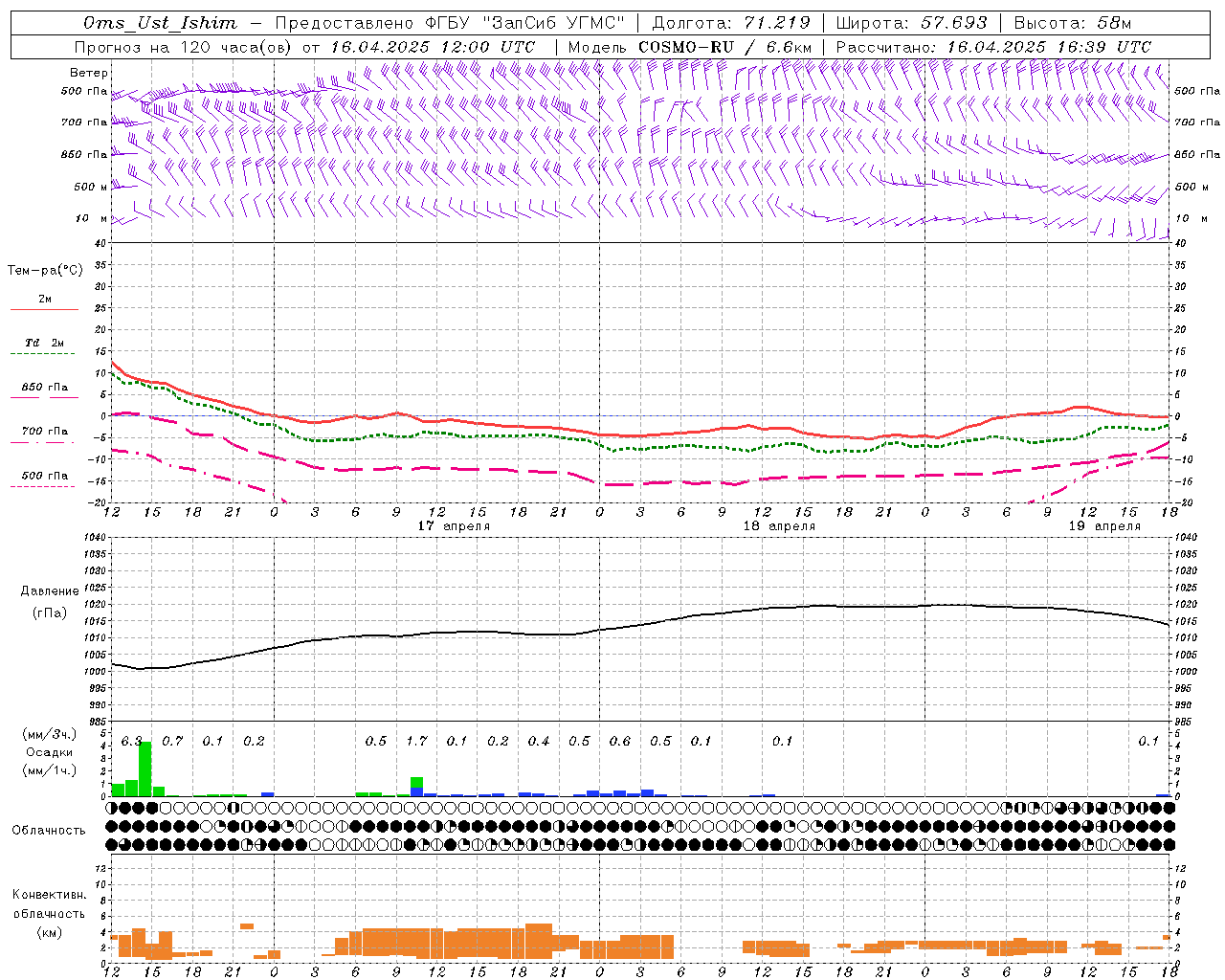The height and width of the screenshot is (980, 1225).
Task: Select the 'Модель COSMO-RU / 6.6км' model label
Action: (690, 47)
